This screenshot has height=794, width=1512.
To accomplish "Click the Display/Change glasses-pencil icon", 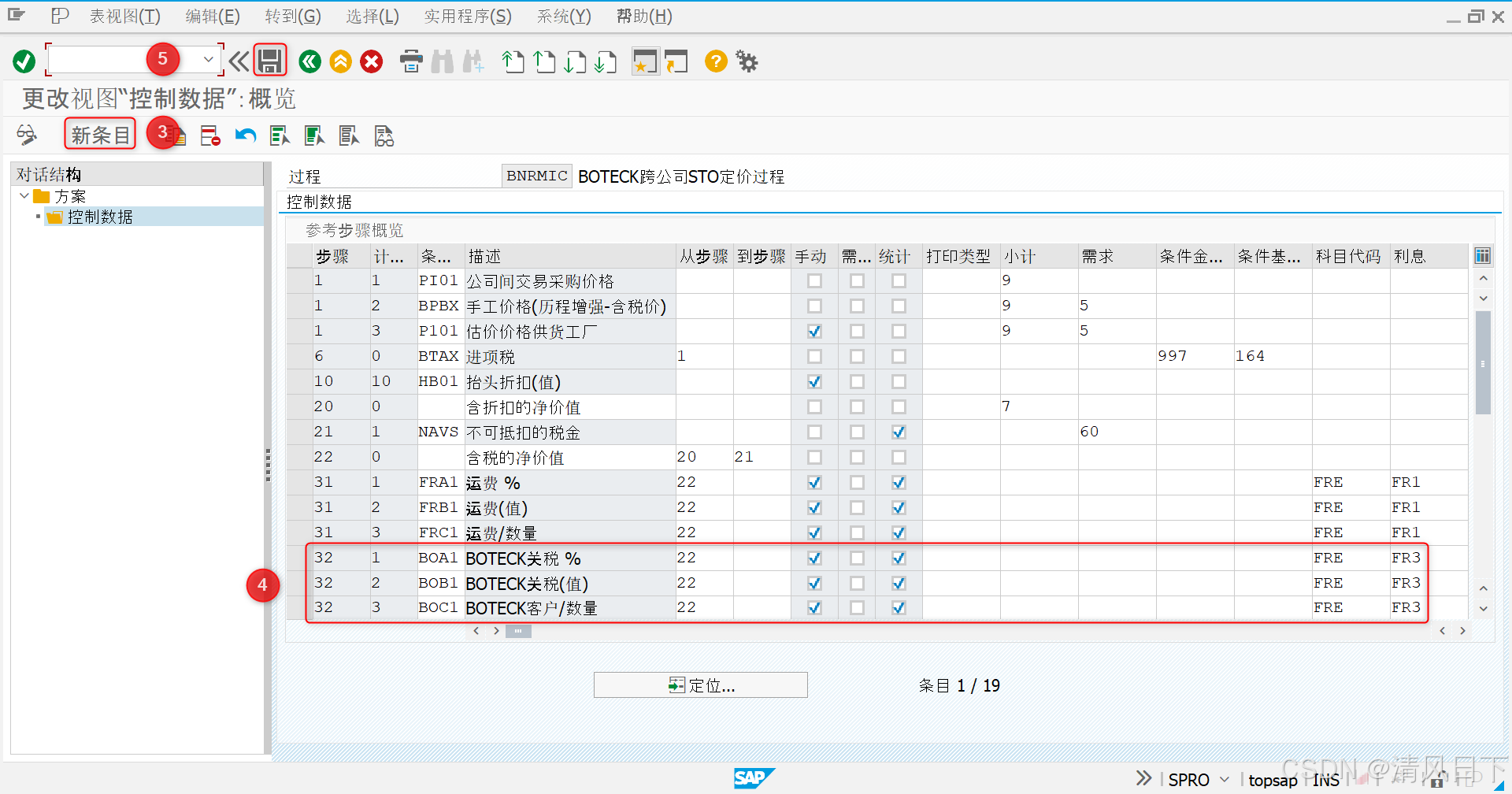I will pyautogui.click(x=27, y=135).
